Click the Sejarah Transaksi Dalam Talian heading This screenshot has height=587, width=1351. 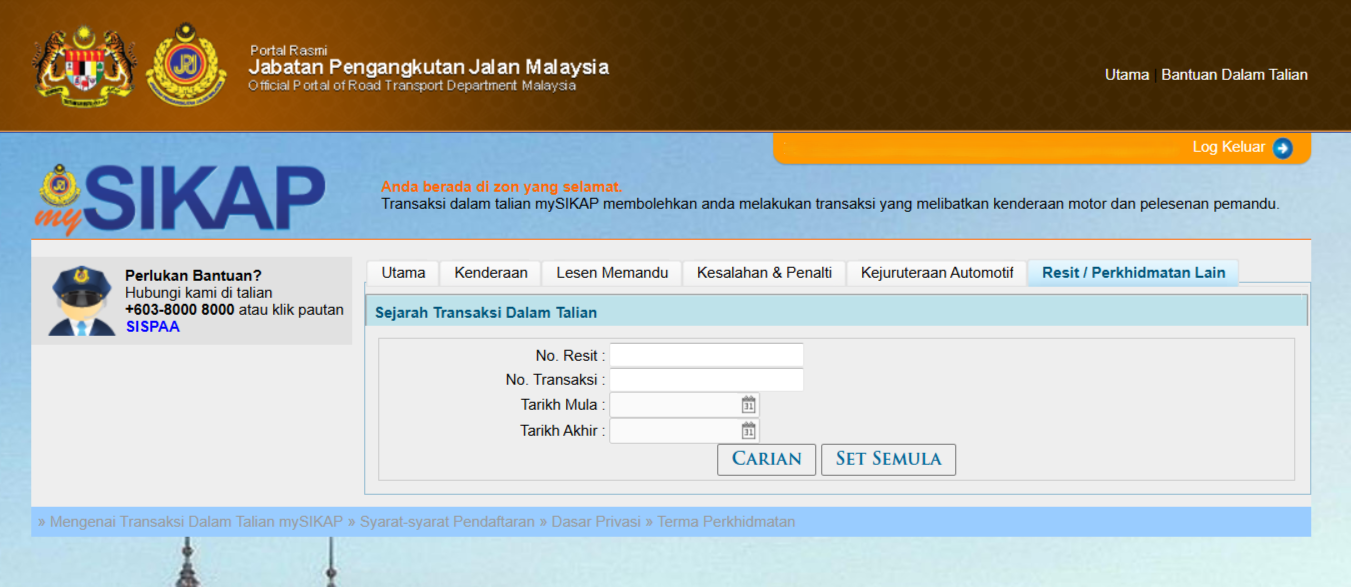pyautogui.click(x=486, y=313)
